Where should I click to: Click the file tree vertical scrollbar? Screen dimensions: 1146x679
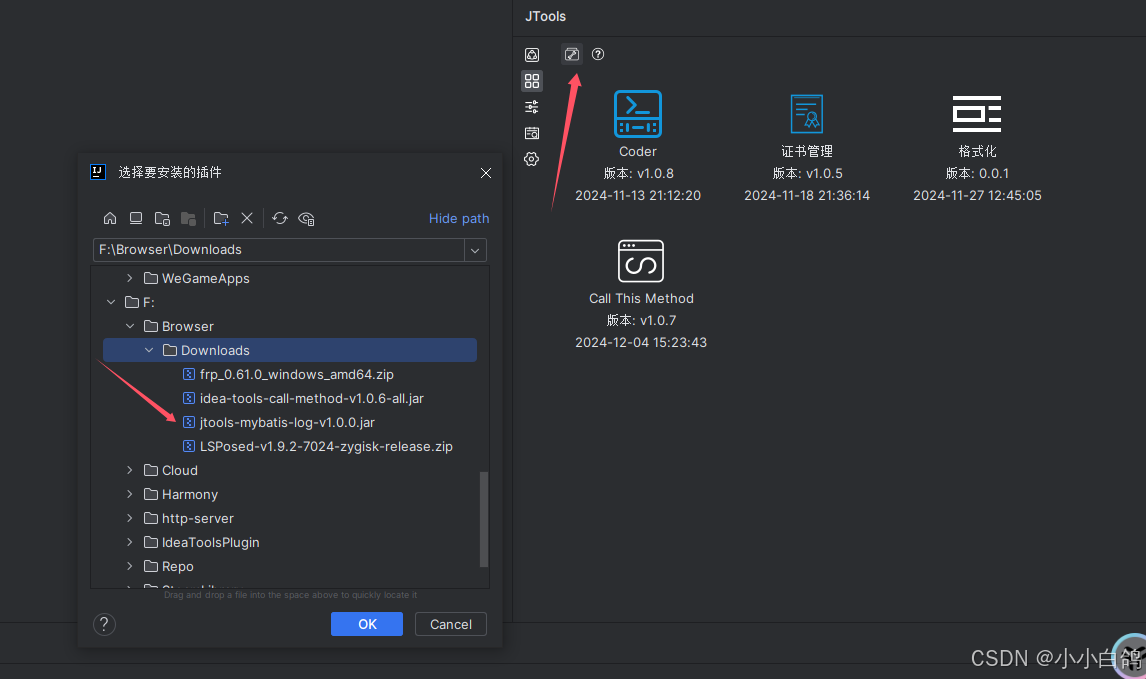click(x=483, y=519)
